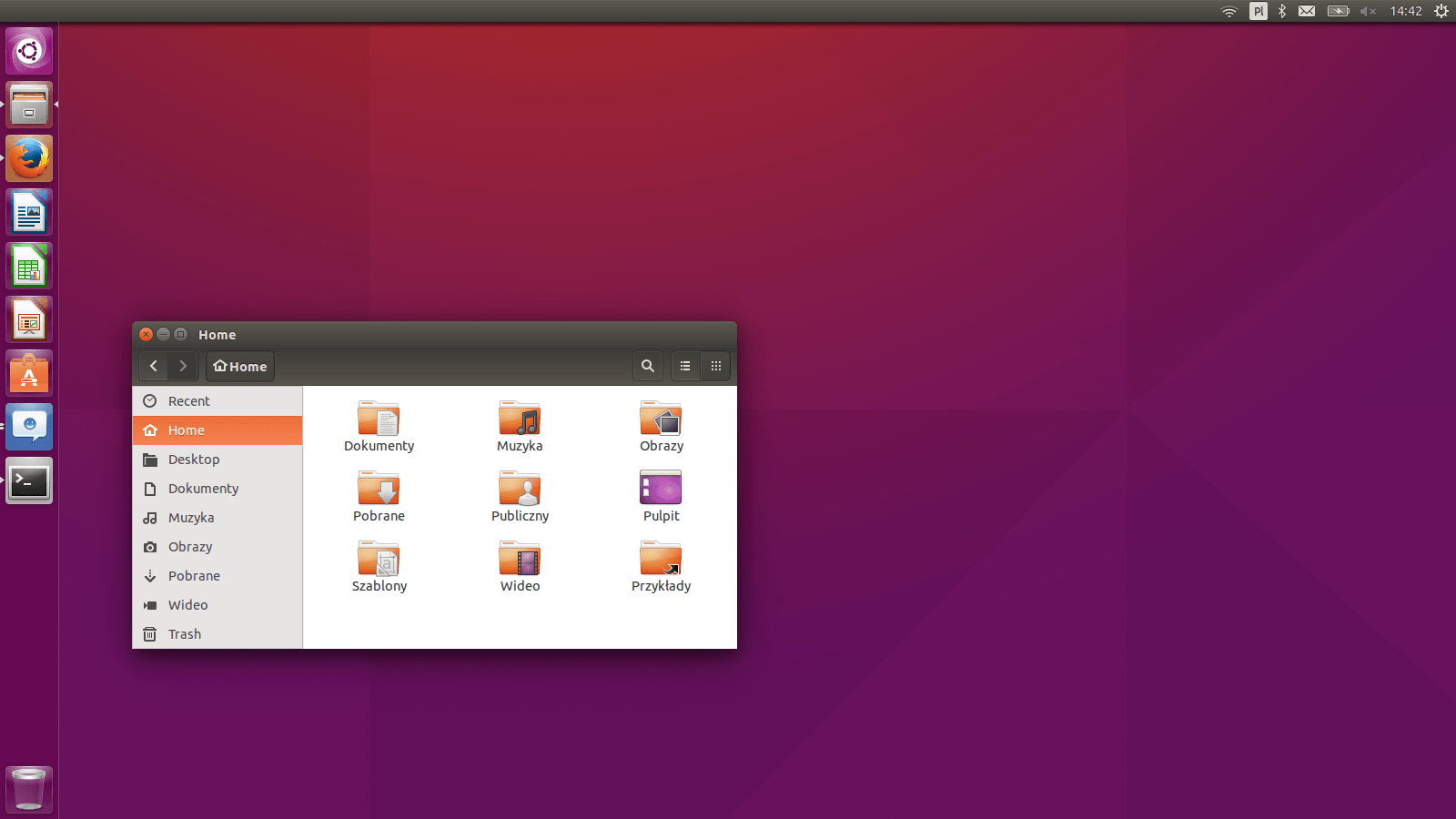This screenshot has height=819, width=1456.
Task: Select the Dokumenty folder icon
Action: click(x=379, y=419)
